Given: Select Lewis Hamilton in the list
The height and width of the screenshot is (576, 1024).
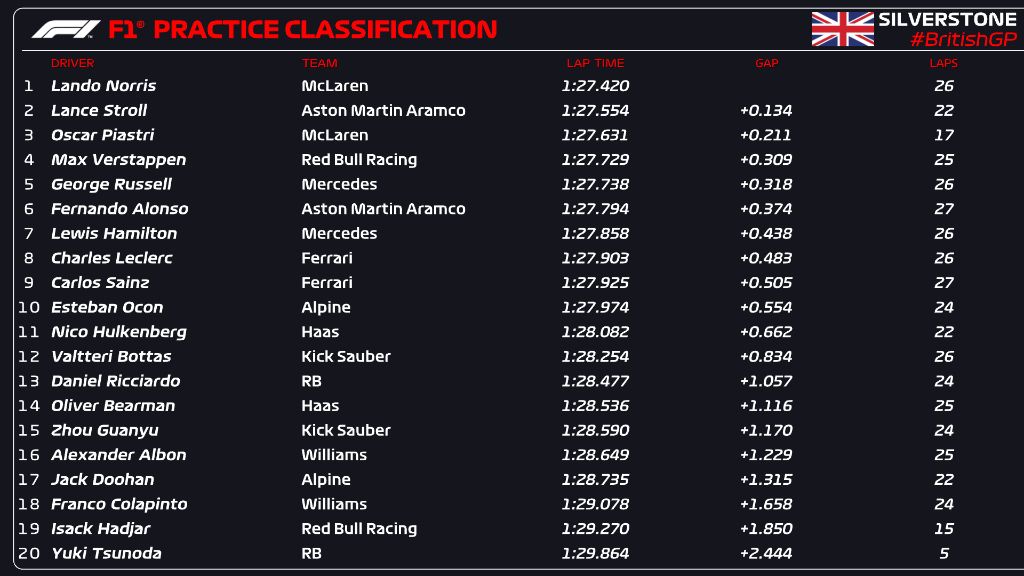Looking at the screenshot, I should tap(114, 234).
